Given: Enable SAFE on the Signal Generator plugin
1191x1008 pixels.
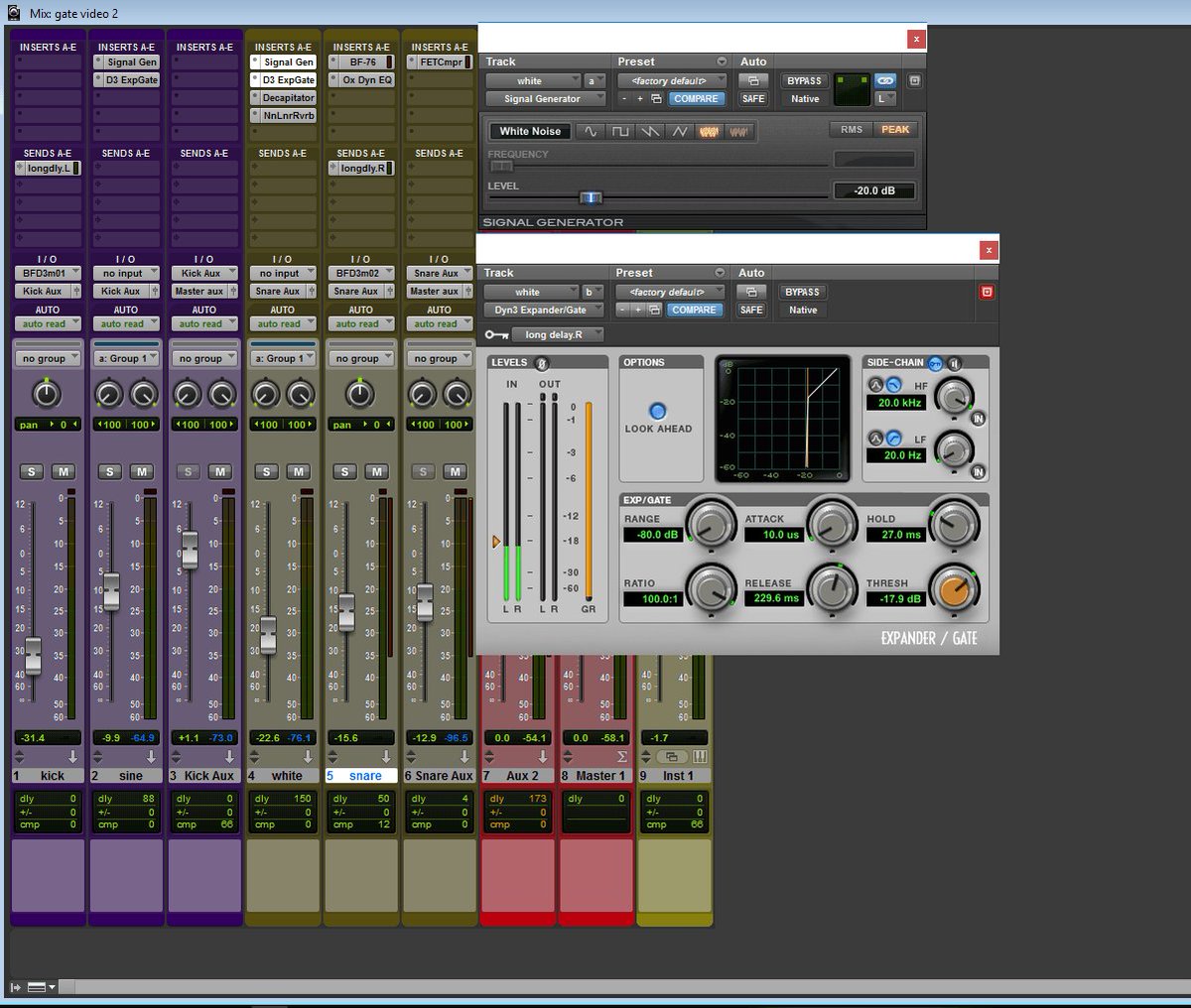Looking at the screenshot, I should click(752, 98).
